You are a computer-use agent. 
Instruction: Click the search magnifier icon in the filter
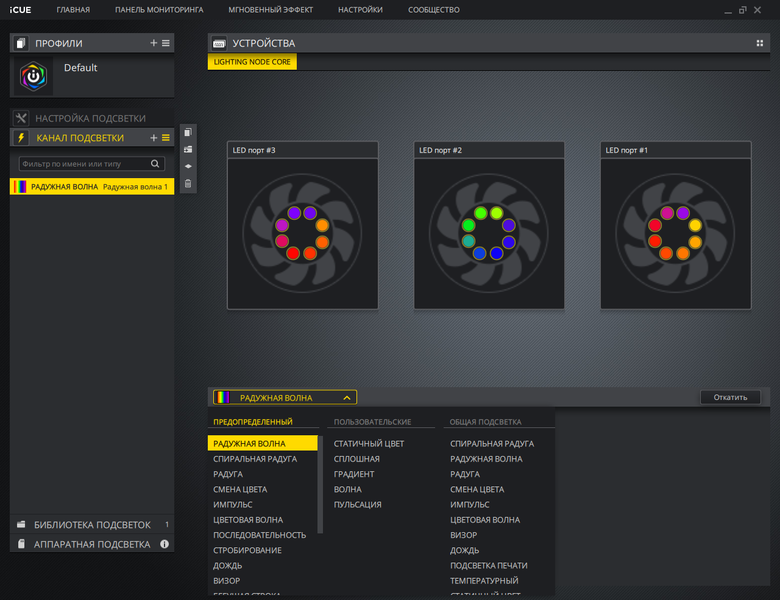pos(155,164)
